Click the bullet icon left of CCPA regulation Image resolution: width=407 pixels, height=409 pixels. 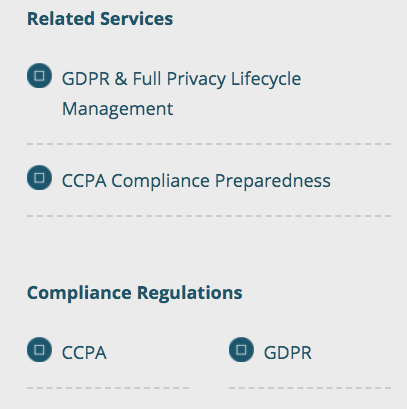point(39,350)
